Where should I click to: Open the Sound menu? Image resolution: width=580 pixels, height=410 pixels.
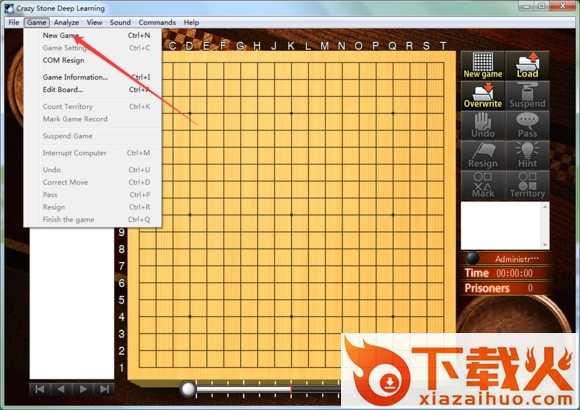[x=120, y=22]
